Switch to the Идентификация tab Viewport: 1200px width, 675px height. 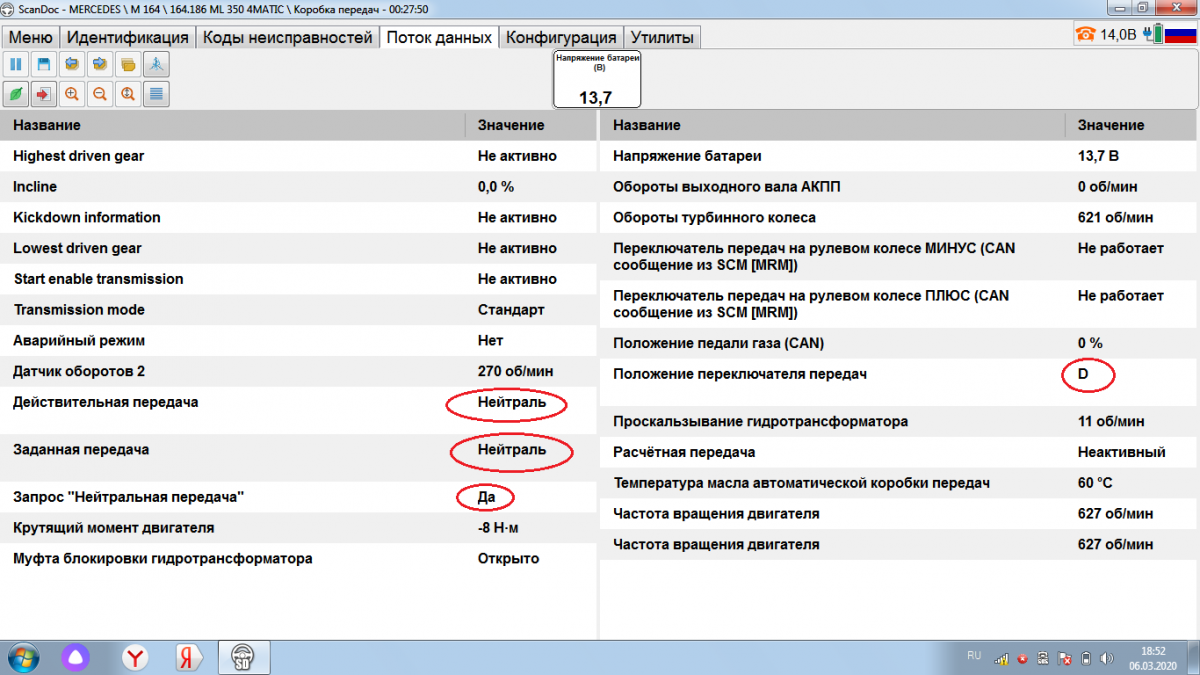point(127,37)
